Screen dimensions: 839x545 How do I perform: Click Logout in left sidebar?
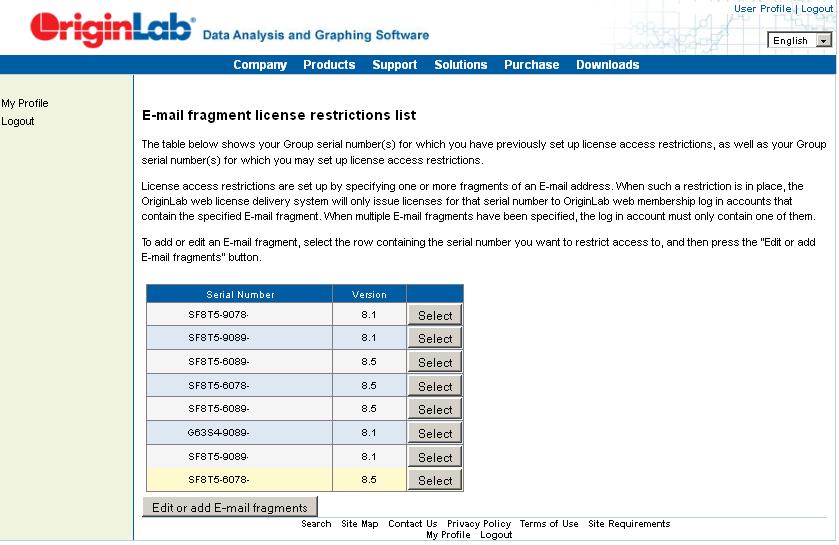(x=18, y=121)
